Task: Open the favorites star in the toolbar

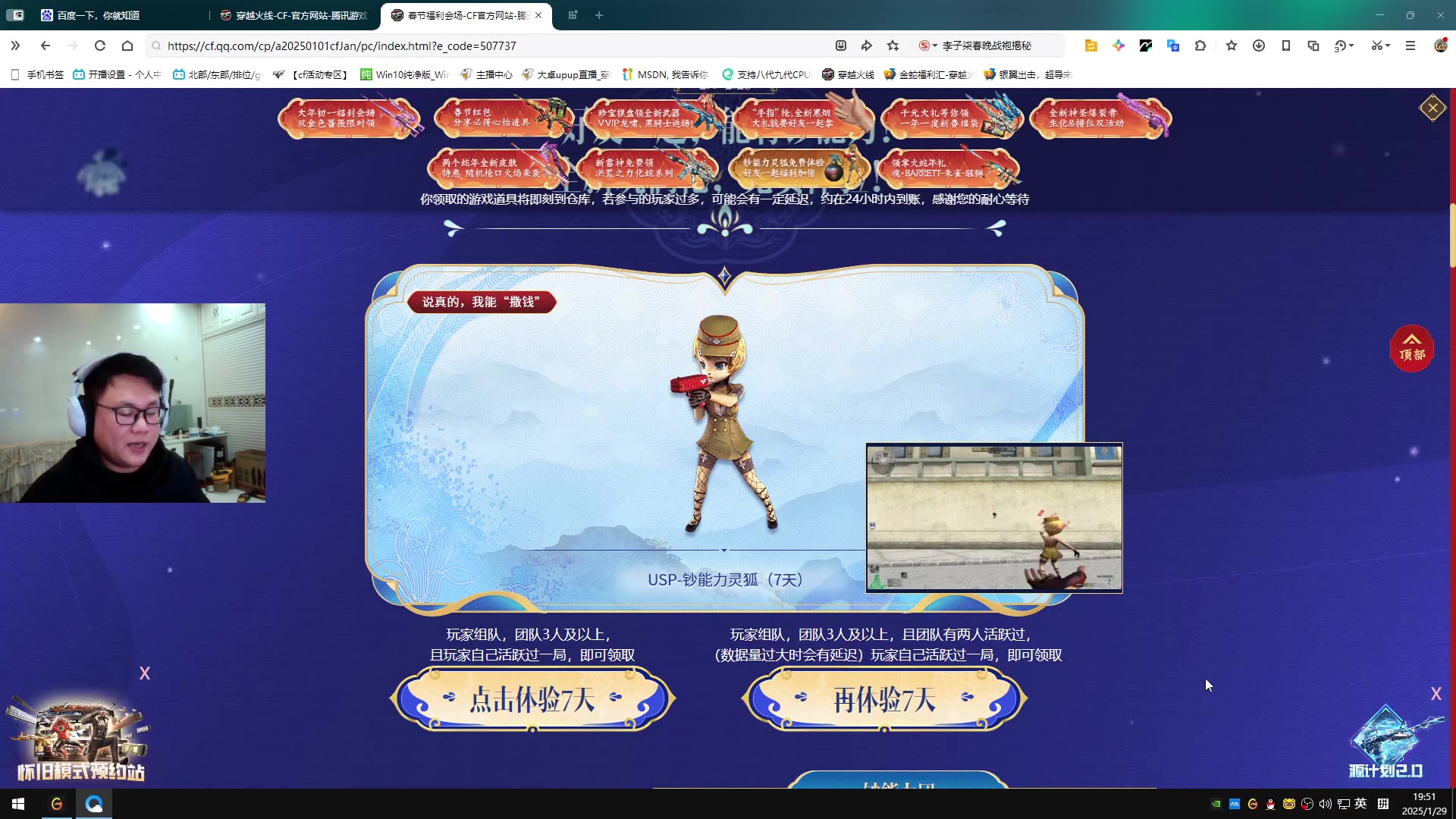Action: pos(1232,45)
